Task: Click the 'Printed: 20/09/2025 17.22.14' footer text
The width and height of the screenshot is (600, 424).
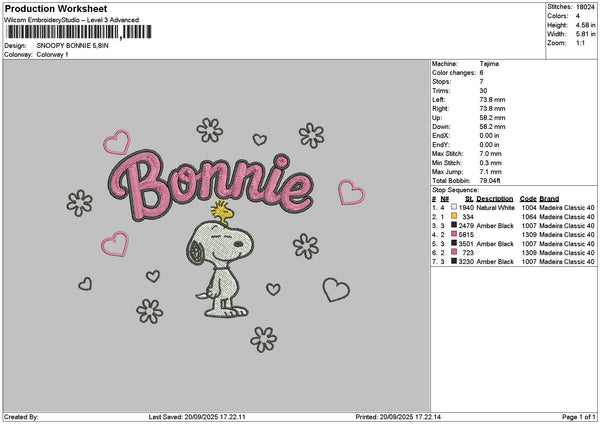Action: [x=398, y=417]
